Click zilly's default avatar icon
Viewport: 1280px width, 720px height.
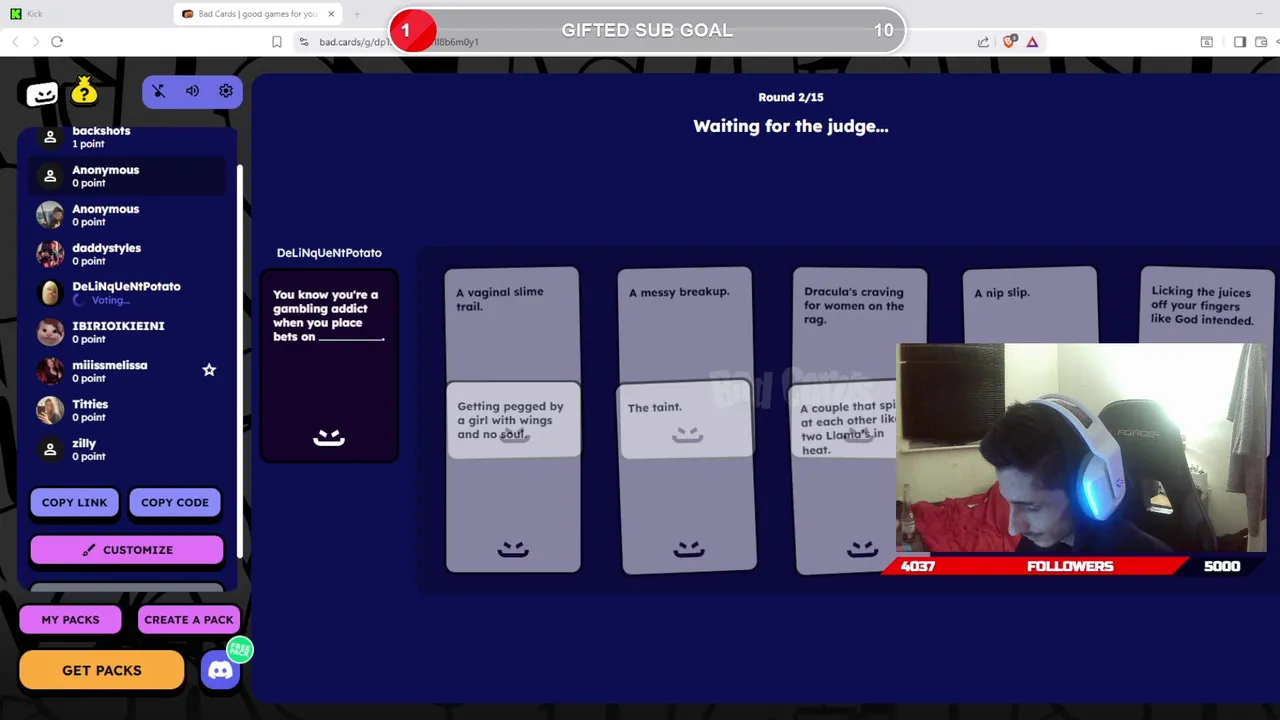50,449
